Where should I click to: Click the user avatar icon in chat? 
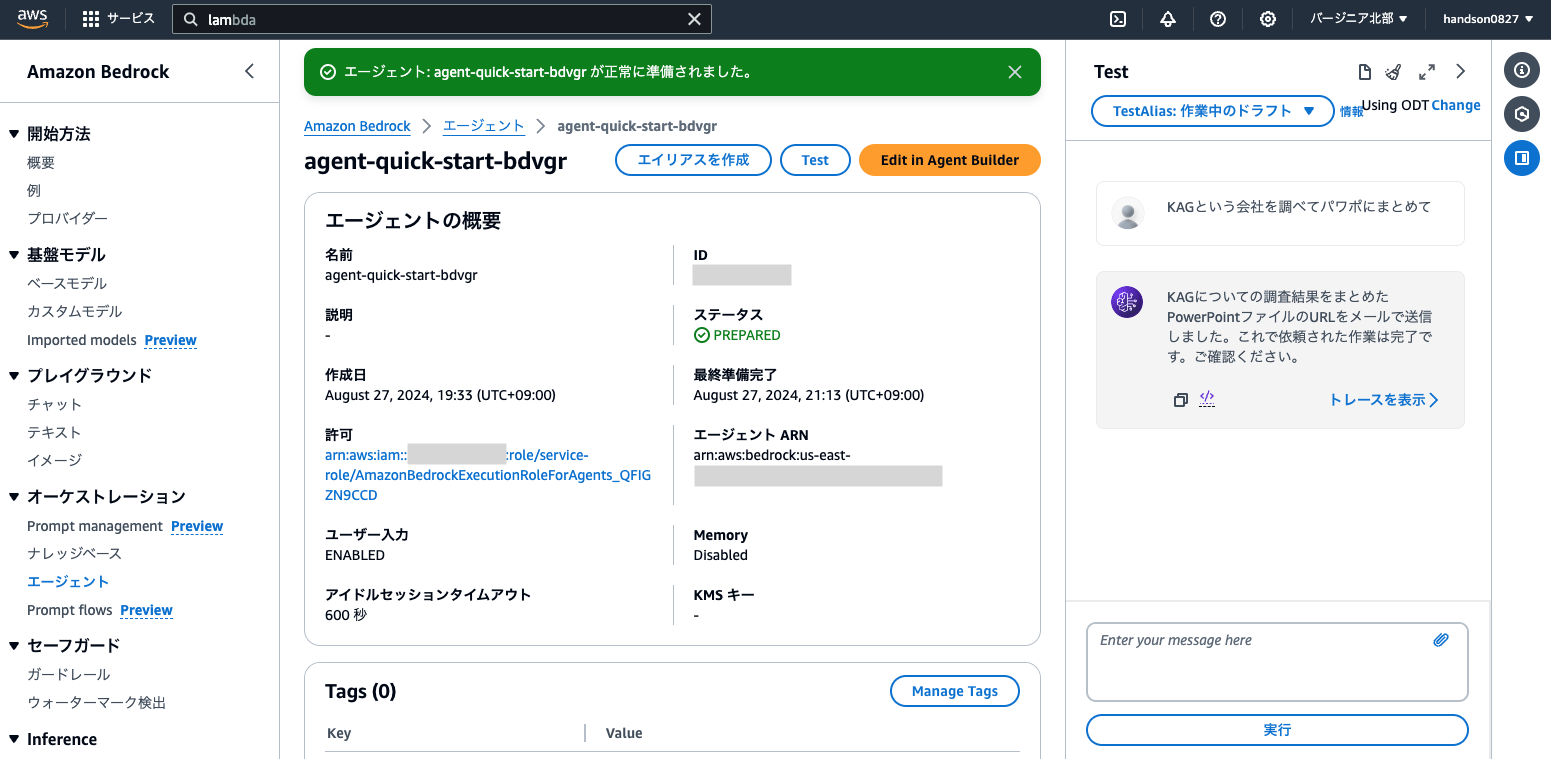1127,213
